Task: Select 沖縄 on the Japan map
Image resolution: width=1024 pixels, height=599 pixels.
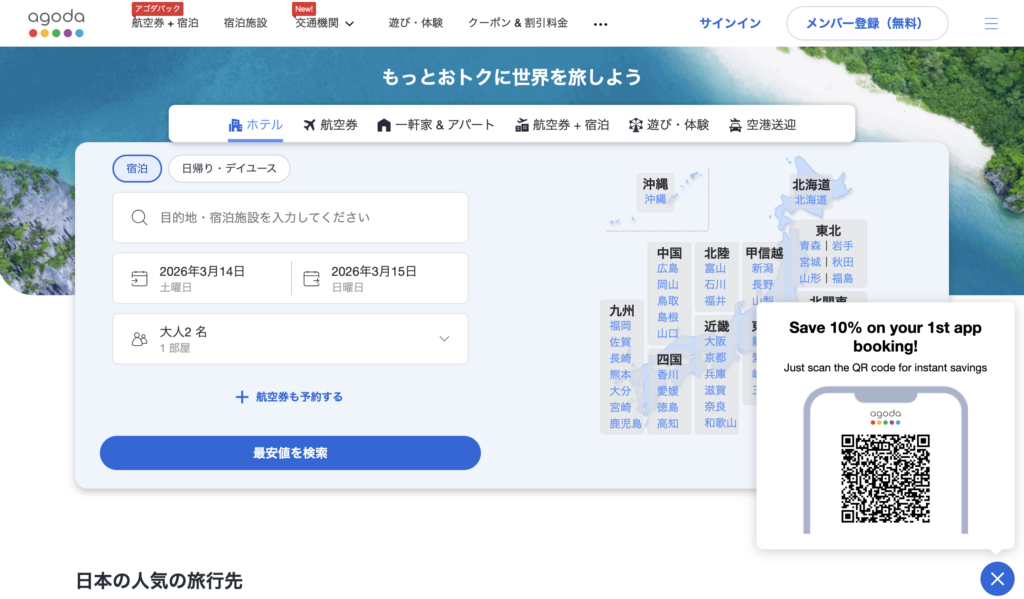Action: click(x=655, y=199)
